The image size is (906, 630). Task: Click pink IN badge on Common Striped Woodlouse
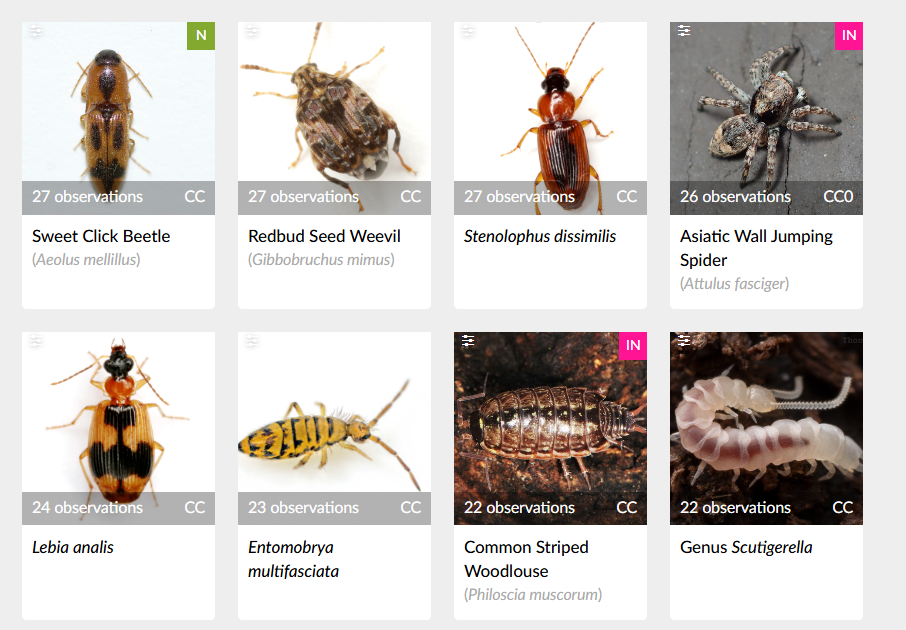[x=633, y=346]
